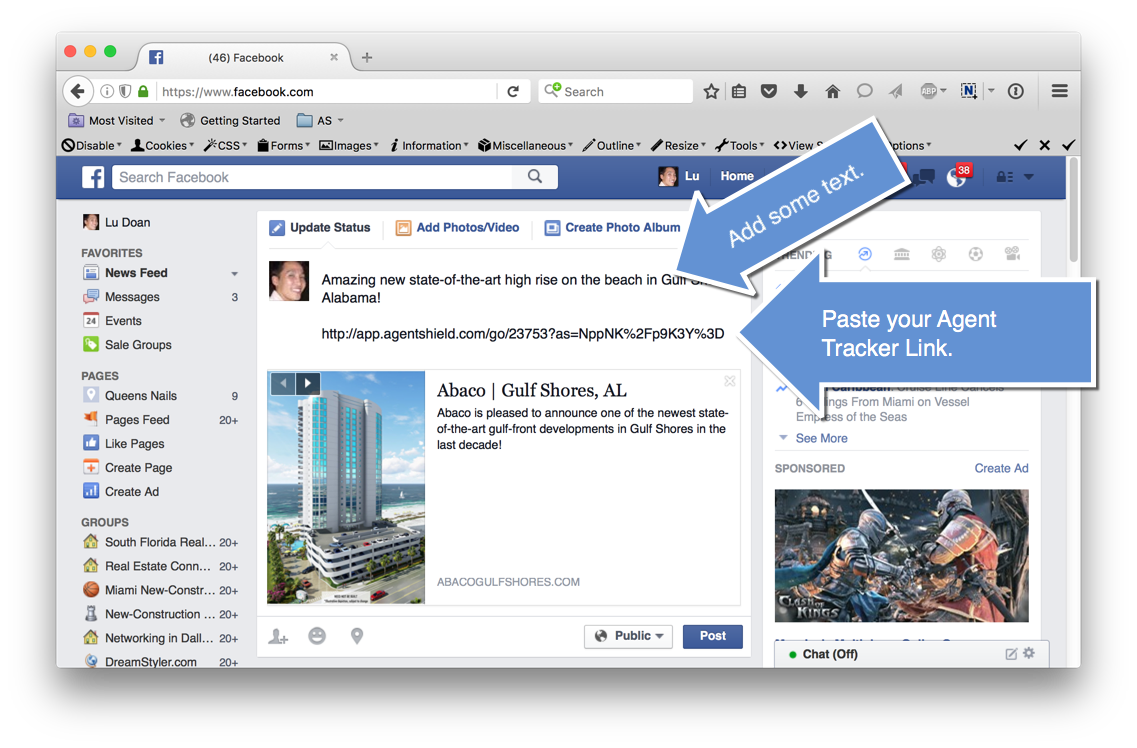Switch to the Add Photos/Video tab
Viewport: 1137px width, 748px height.
click(458, 228)
